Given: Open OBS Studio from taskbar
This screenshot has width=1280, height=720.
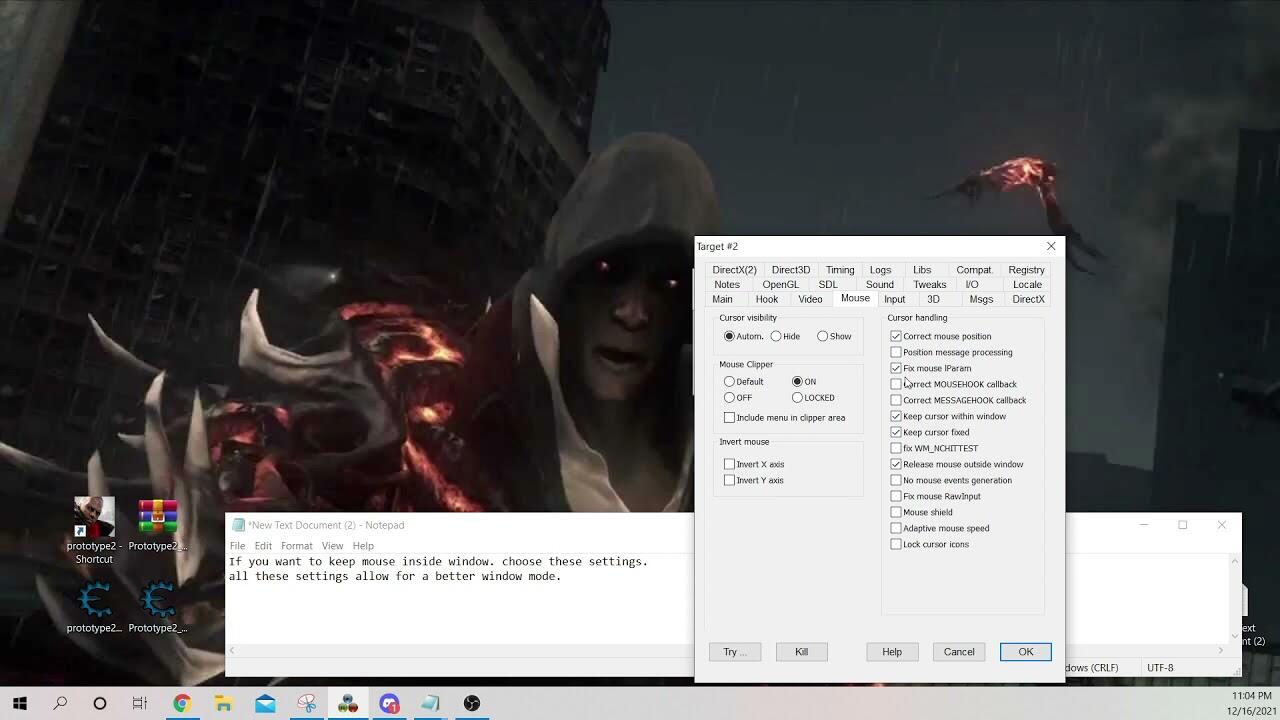Looking at the screenshot, I should pyautogui.click(x=472, y=704).
